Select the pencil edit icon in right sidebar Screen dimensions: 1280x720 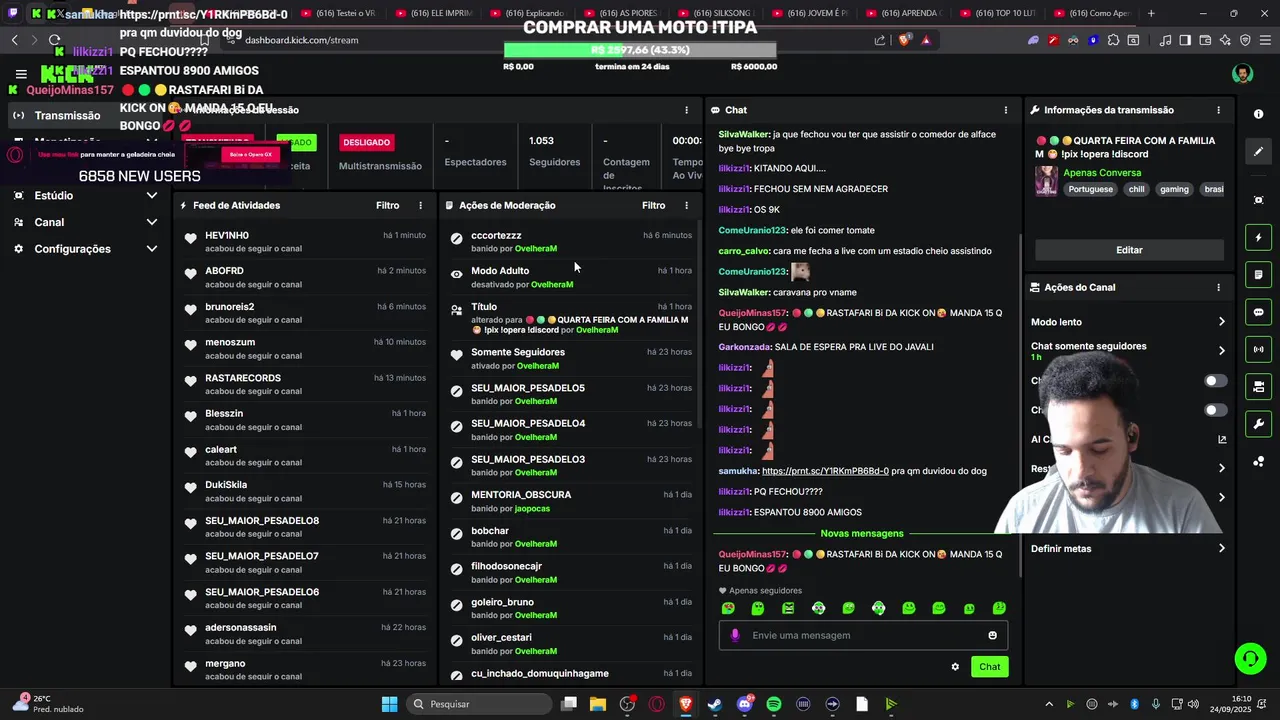[x=1259, y=151]
